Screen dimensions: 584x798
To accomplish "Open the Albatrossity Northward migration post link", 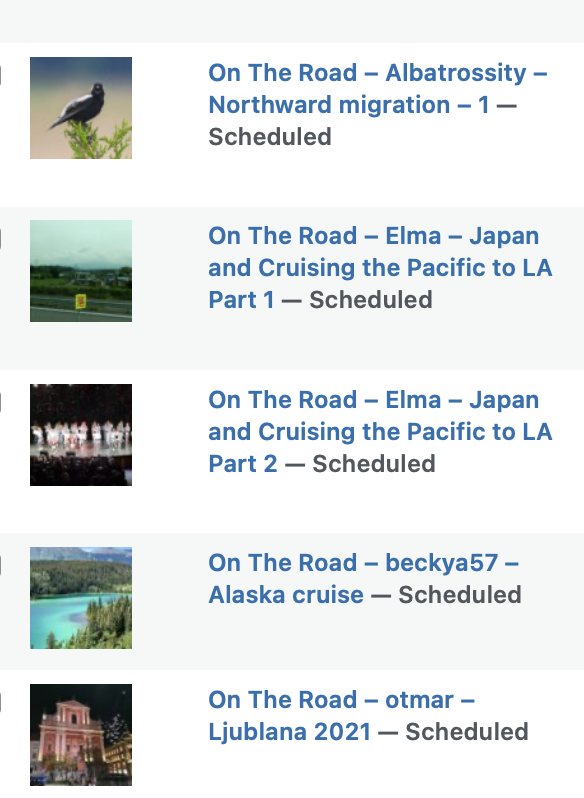I will [x=377, y=89].
